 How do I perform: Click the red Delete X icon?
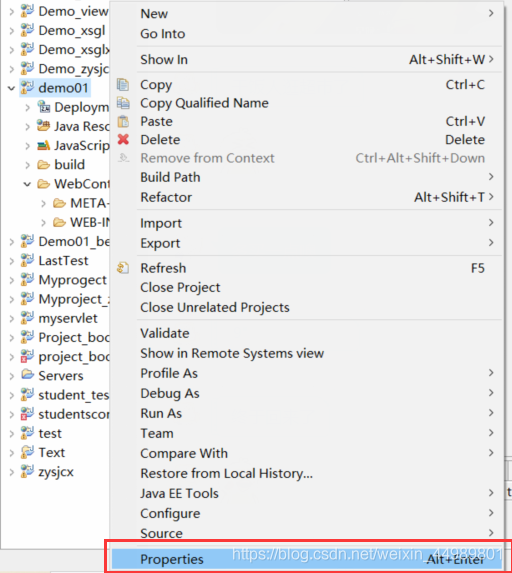pos(123,139)
